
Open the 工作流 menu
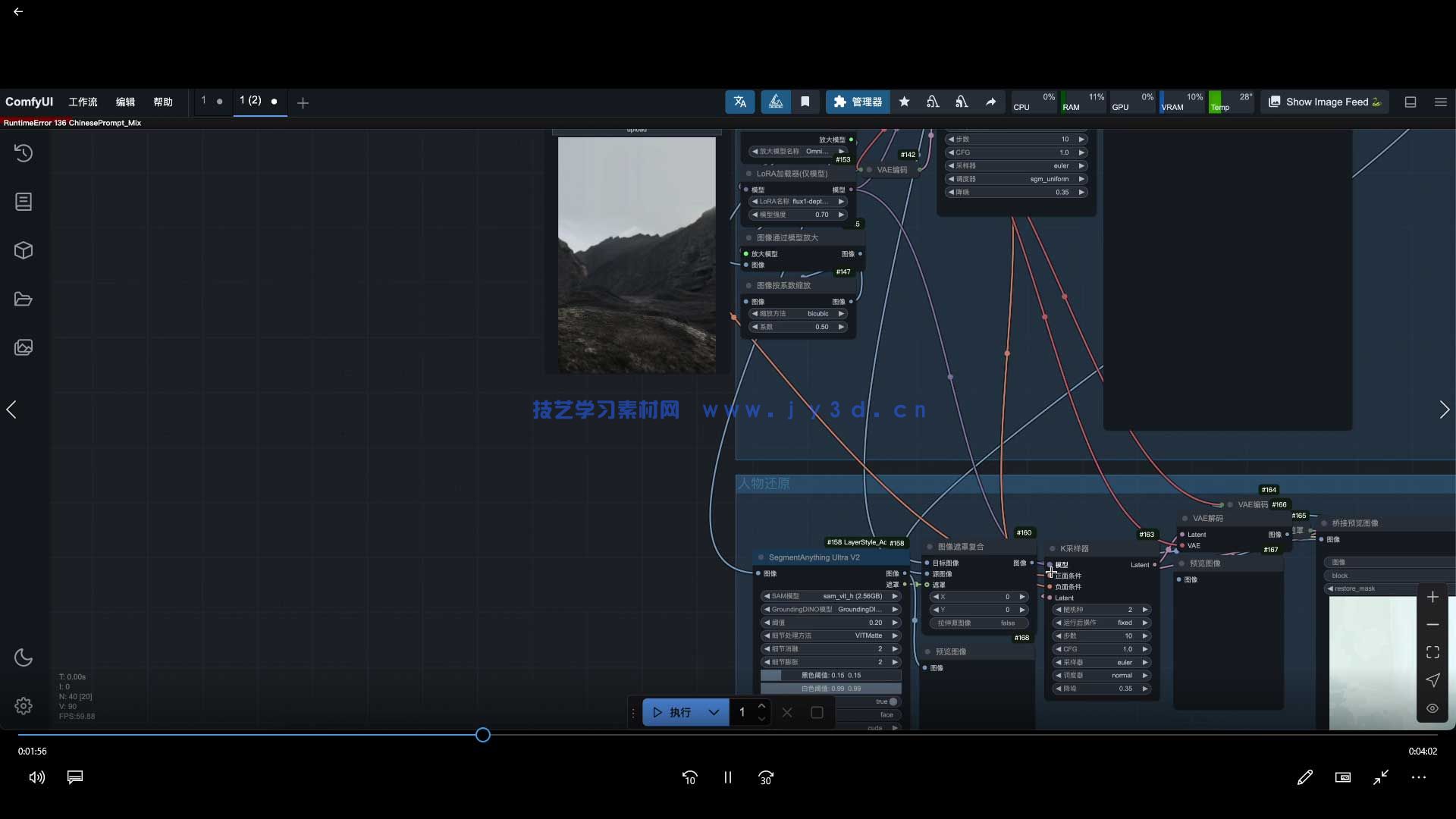coord(83,102)
